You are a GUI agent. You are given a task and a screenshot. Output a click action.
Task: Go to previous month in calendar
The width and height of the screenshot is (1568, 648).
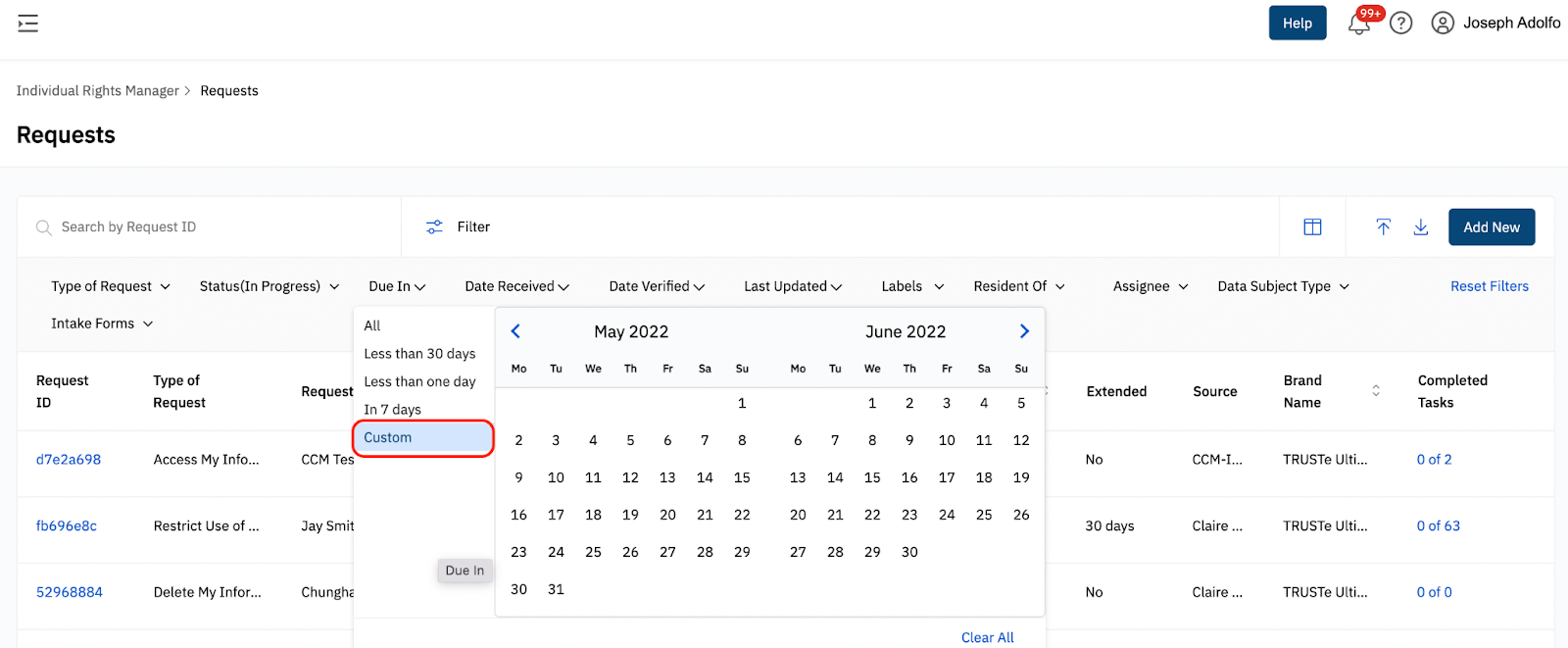coord(515,331)
